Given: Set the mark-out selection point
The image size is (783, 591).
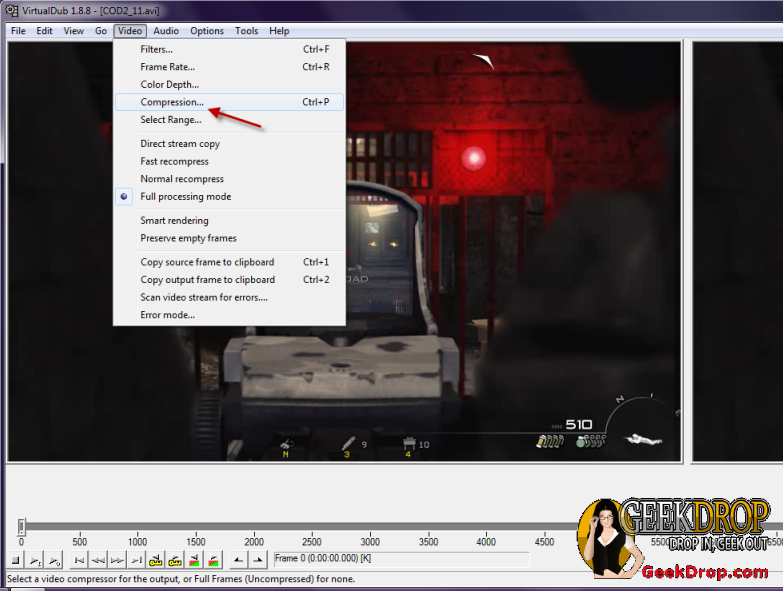Looking at the screenshot, I should [x=258, y=560].
